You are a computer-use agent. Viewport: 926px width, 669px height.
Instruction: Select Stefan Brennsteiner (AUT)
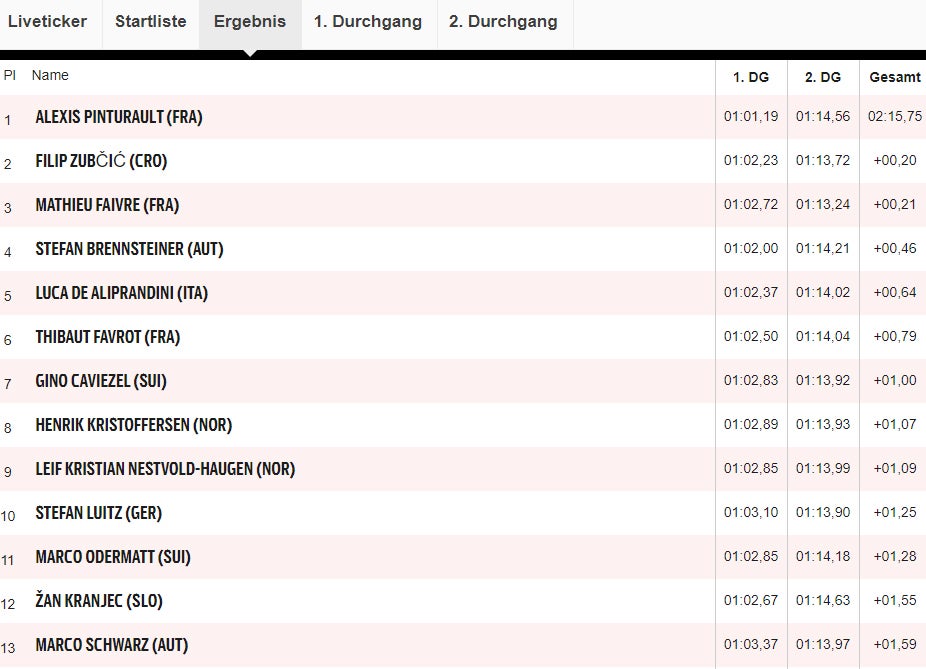pos(129,249)
